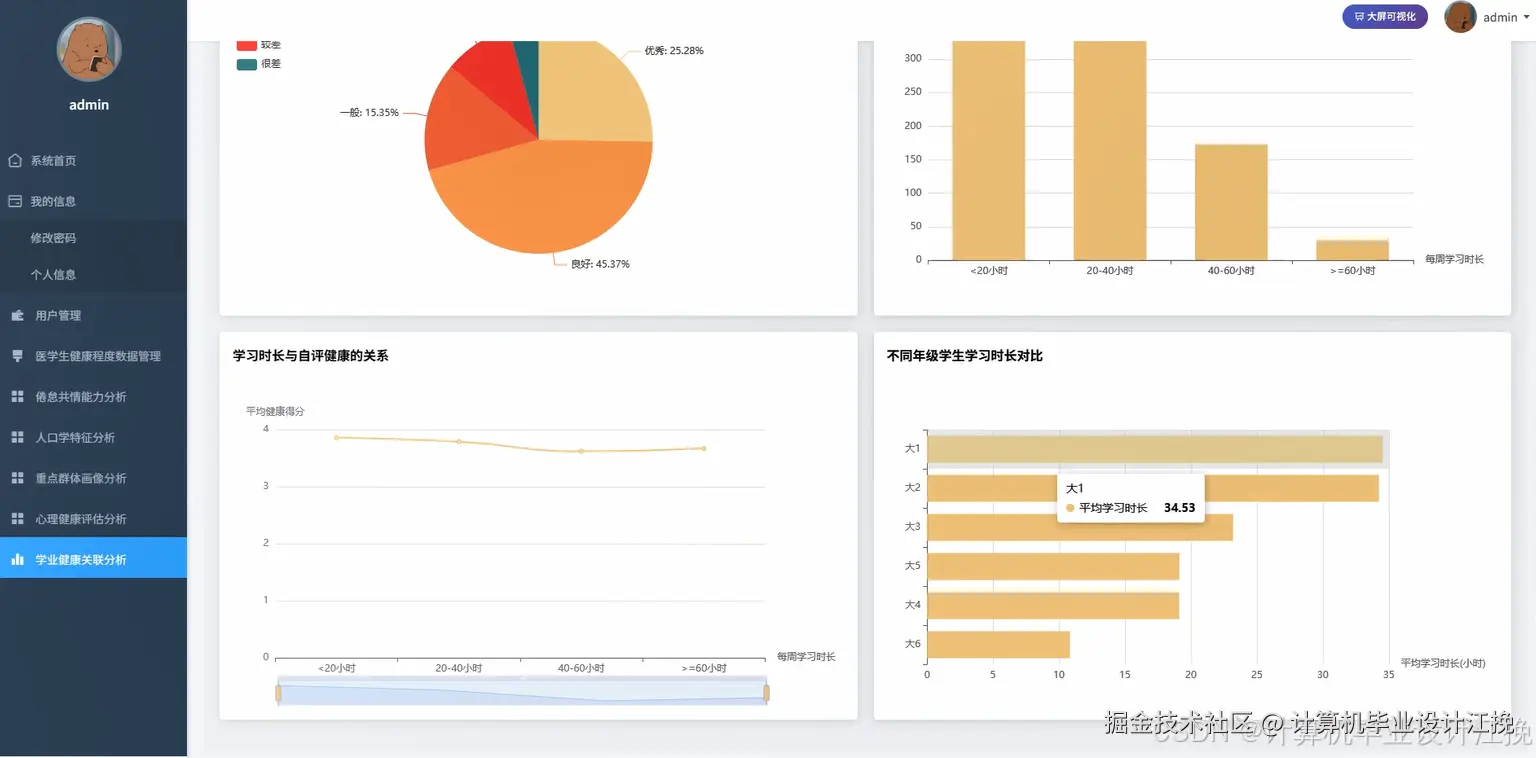Click the icon beside 医学生健康程度数据管理
Viewport: 1536px width, 758px height.
[17, 356]
